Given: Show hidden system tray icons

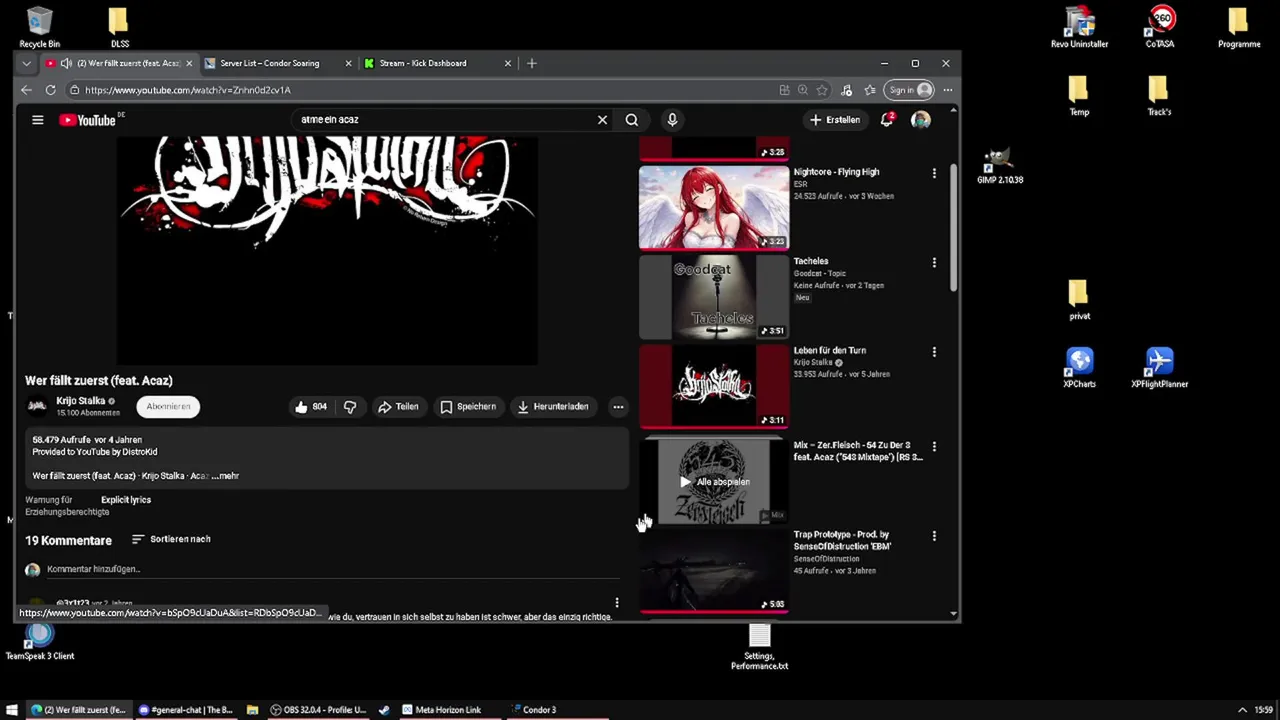Looking at the screenshot, I should 1242,710.
